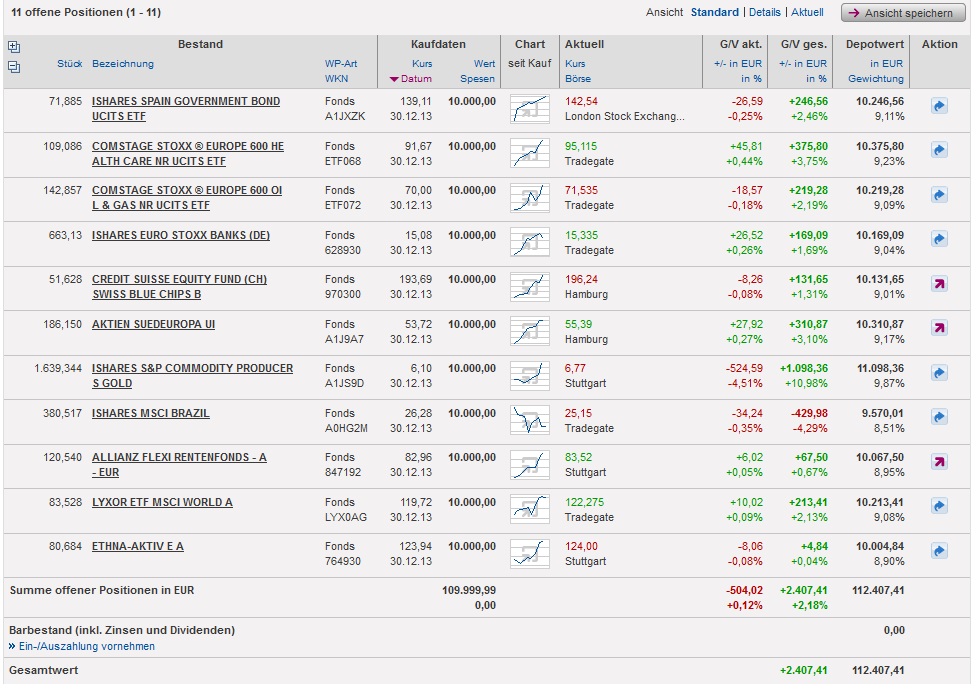Image resolution: width=979 pixels, height=693 pixels.
Task: Click magenta action icon for Allianz Flexi Rentenfonds
Action: coord(939,461)
